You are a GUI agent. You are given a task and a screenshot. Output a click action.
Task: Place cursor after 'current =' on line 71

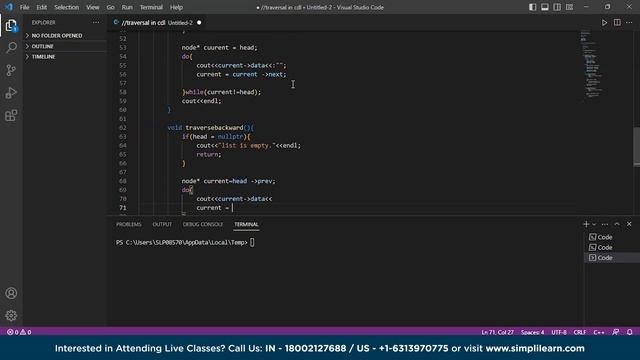[x=232, y=208]
